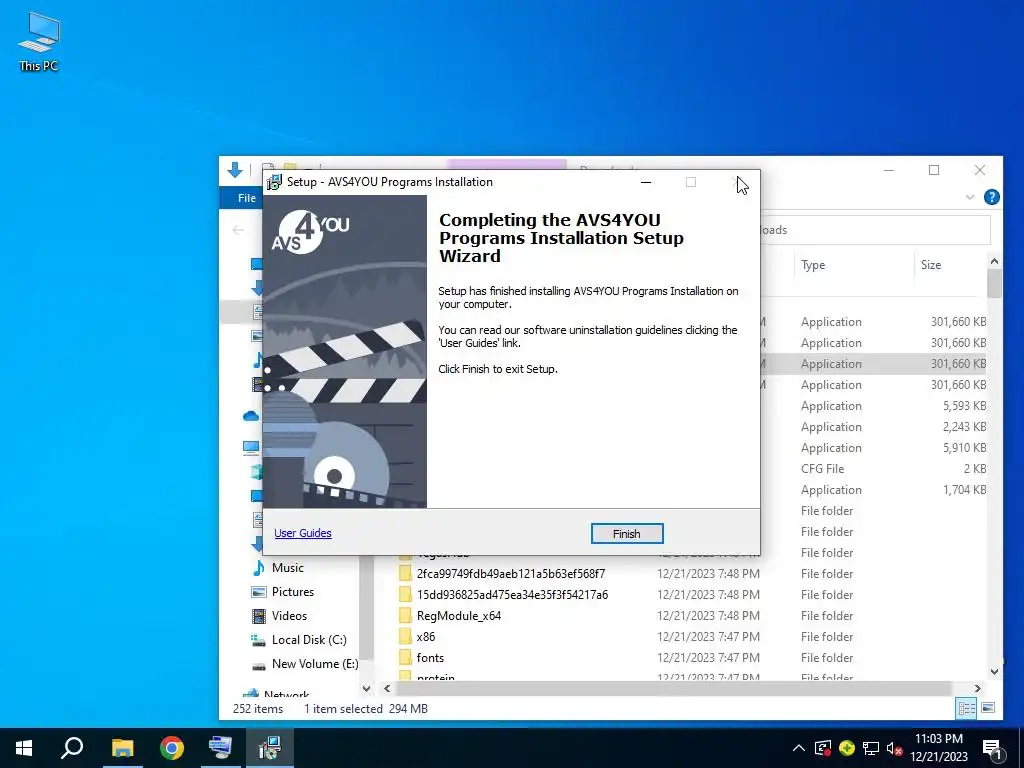
Task: Select Local Disk (C:) in navigation pane
Action: point(309,640)
